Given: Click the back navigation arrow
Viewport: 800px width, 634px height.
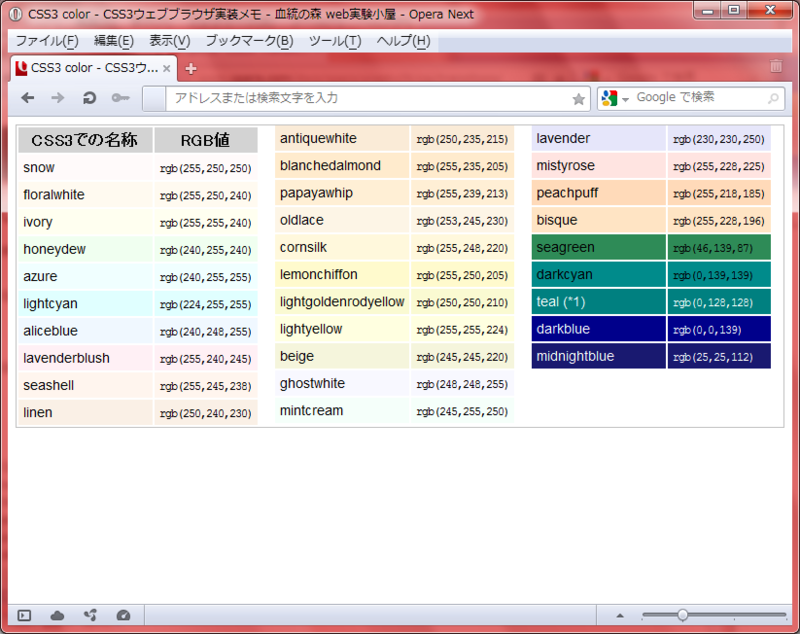Looking at the screenshot, I should pos(27,98).
